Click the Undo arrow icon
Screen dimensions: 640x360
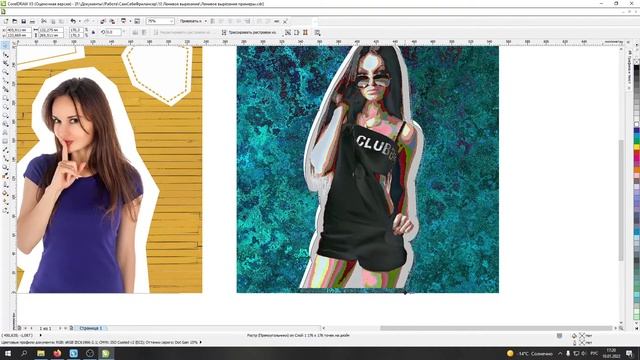coord(73,21)
